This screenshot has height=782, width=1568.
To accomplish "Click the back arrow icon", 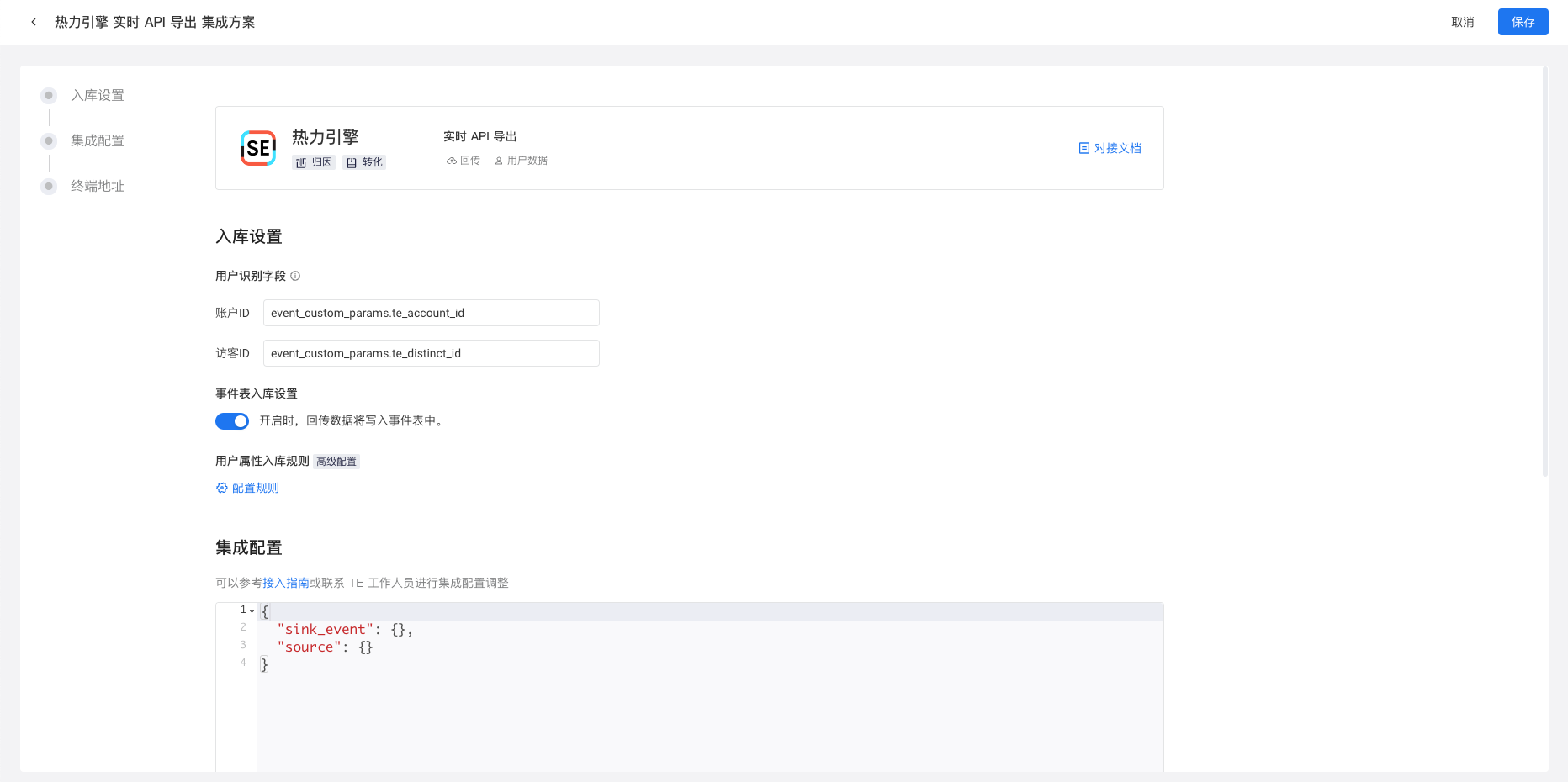I will pyautogui.click(x=34, y=22).
